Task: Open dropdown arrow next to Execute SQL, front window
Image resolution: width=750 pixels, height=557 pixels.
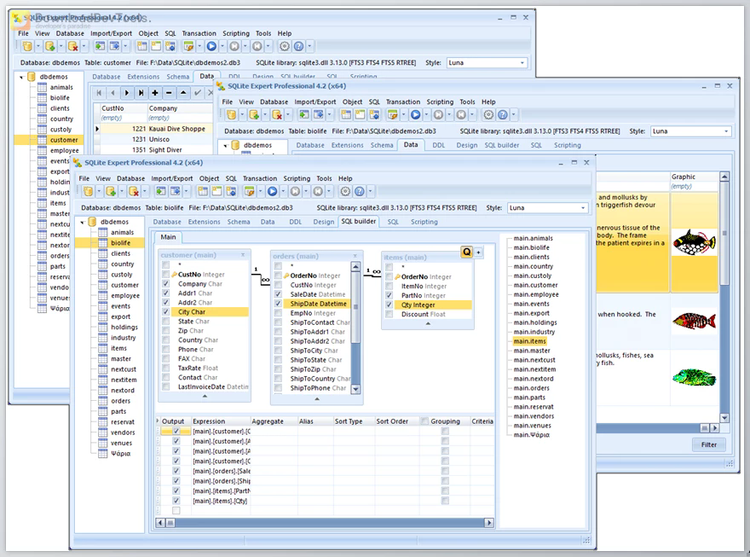Action: 283,191
